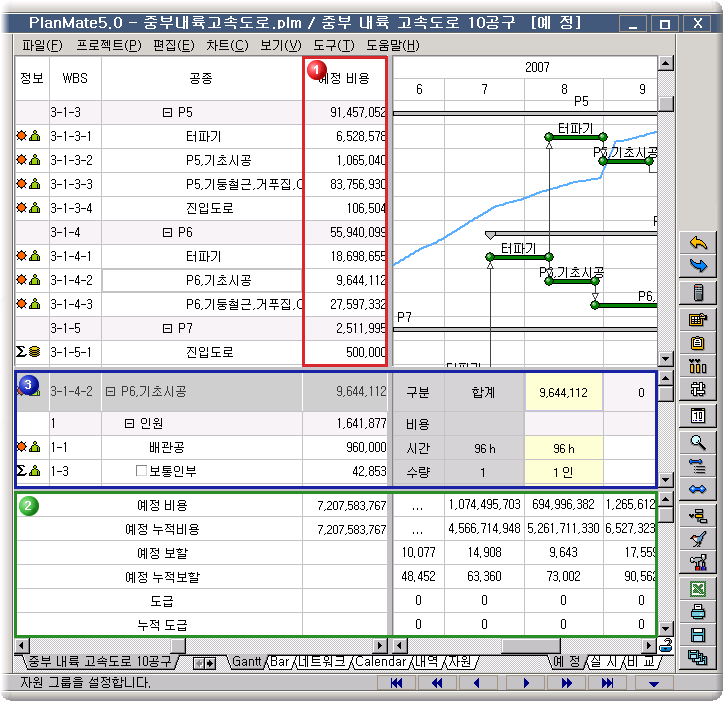
Task: Collapse the P5 tree group
Action: [x=168, y=113]
